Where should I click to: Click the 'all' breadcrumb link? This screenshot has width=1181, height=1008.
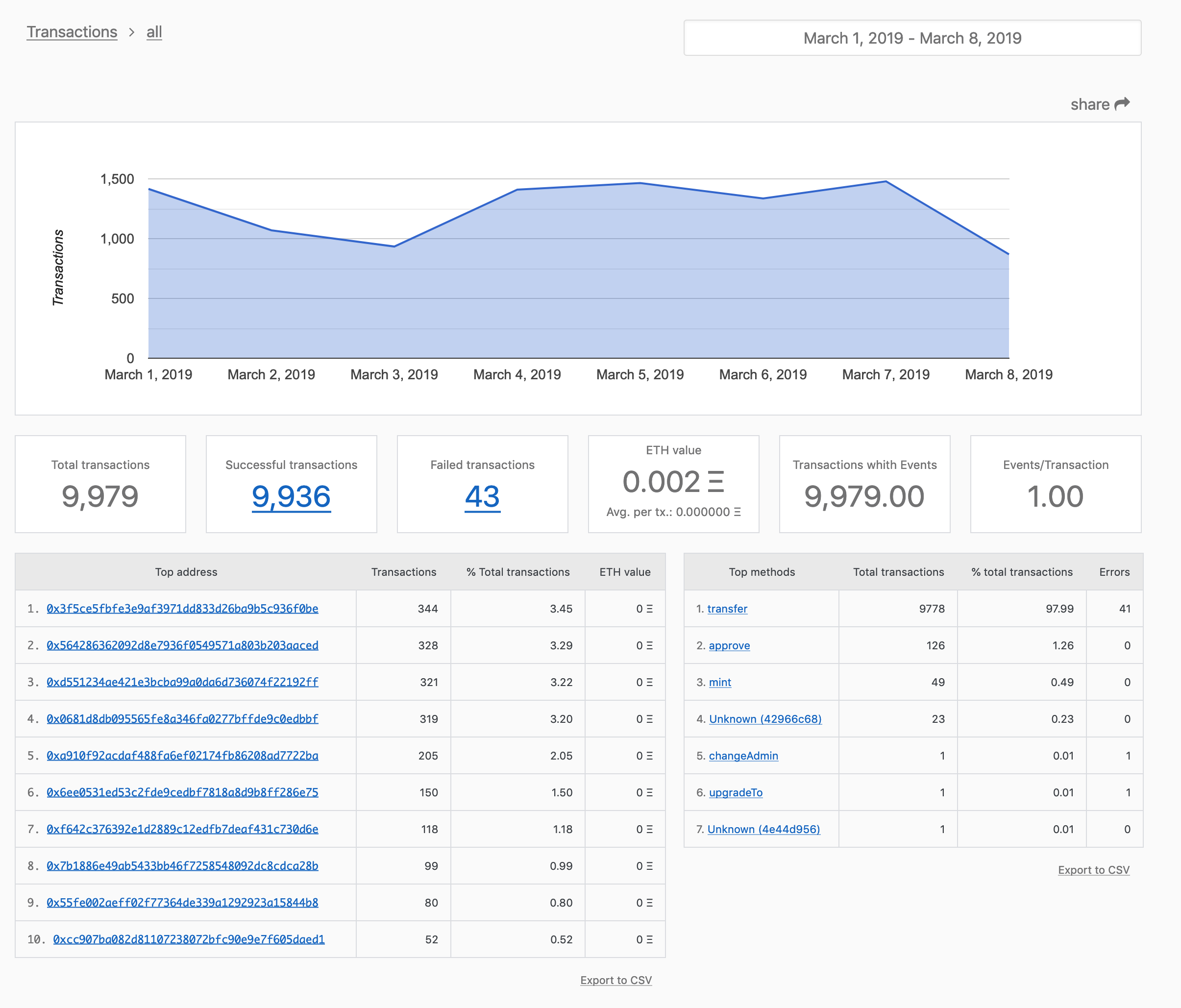tap(154, 32)
